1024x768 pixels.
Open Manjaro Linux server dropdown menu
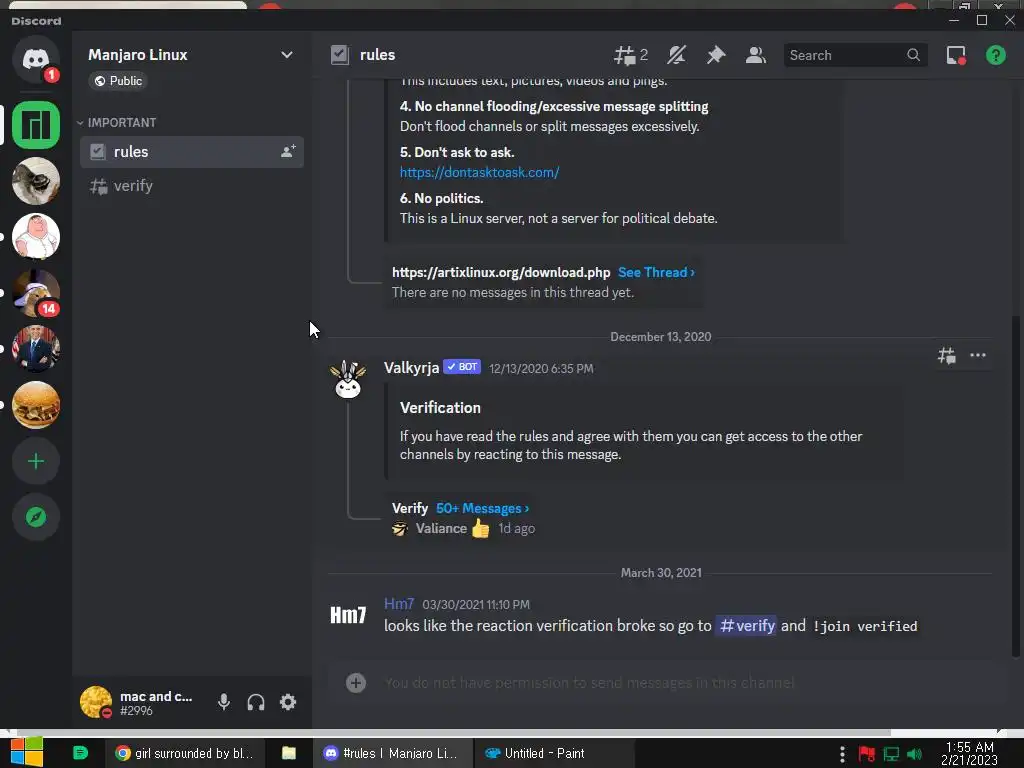[x=287, y=55]
